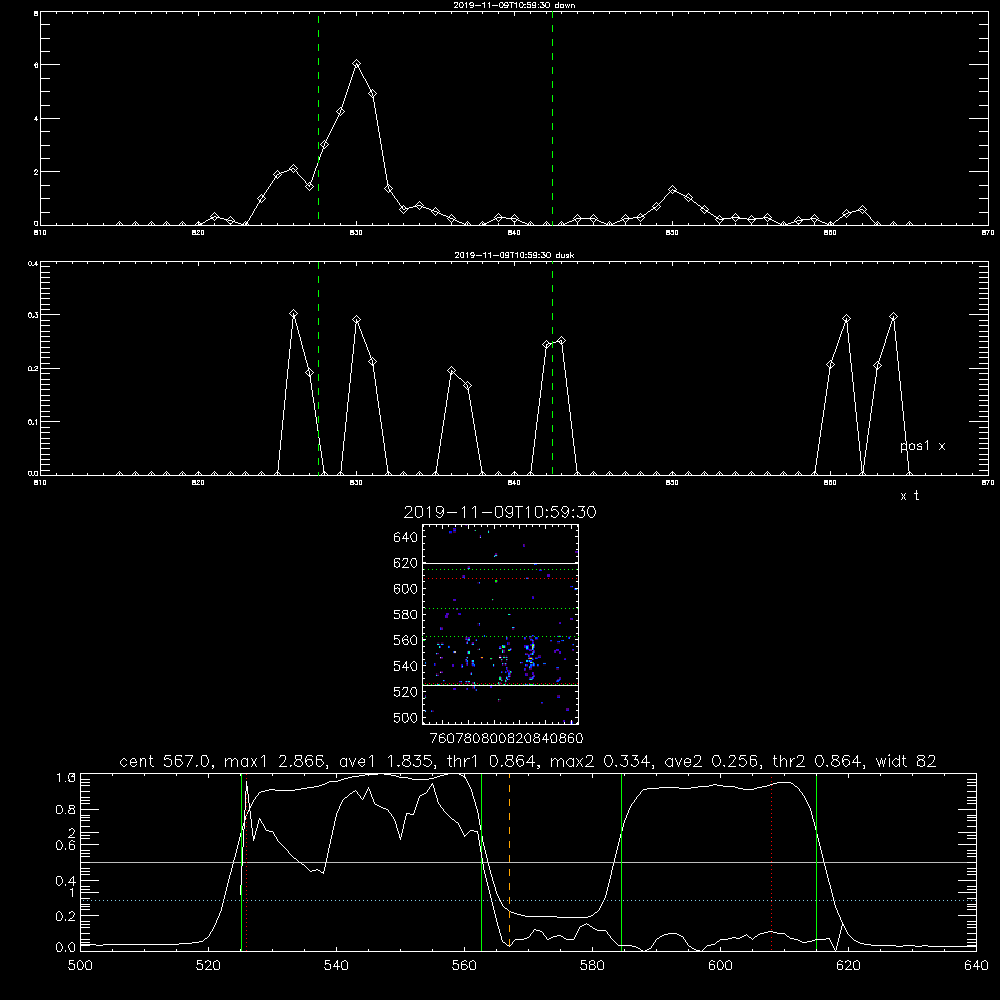
Task: Click the left green dashed line in dusk plot
Action: tap(318, 368)
